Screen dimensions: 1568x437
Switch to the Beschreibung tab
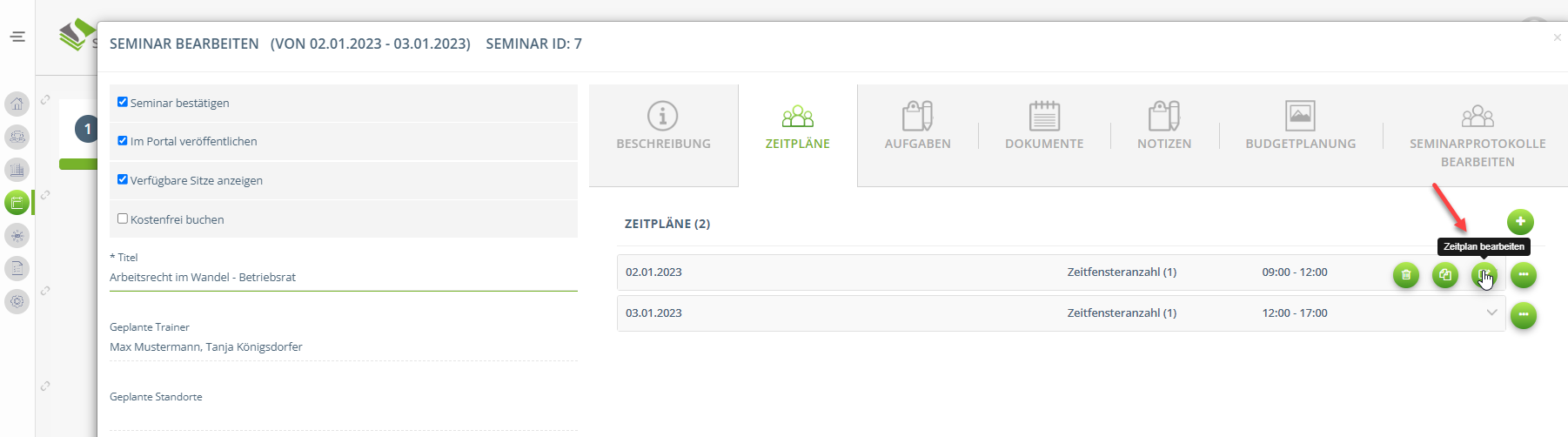tap(663, 127)
